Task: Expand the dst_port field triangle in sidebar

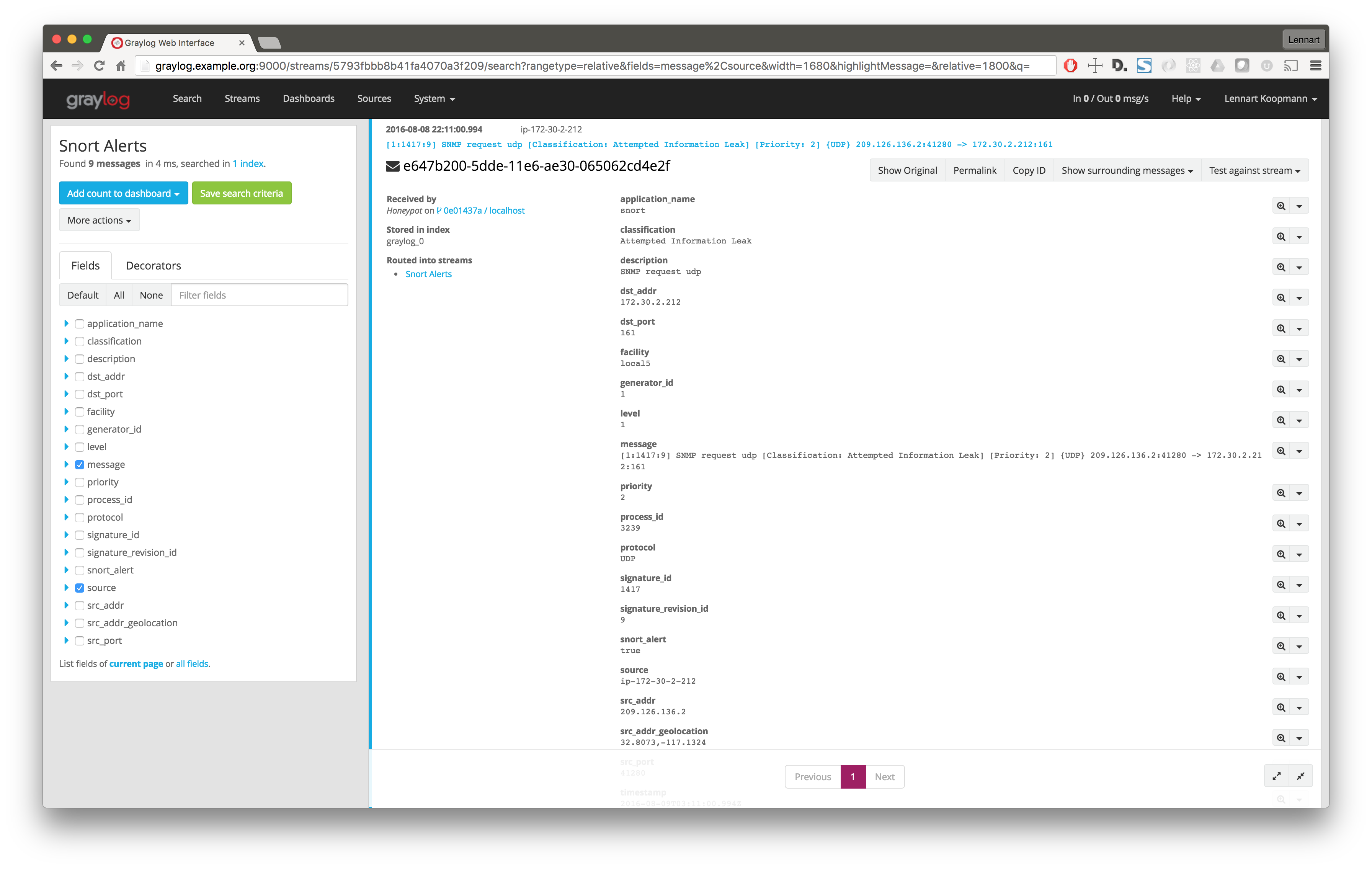Action: click(66, 394)
